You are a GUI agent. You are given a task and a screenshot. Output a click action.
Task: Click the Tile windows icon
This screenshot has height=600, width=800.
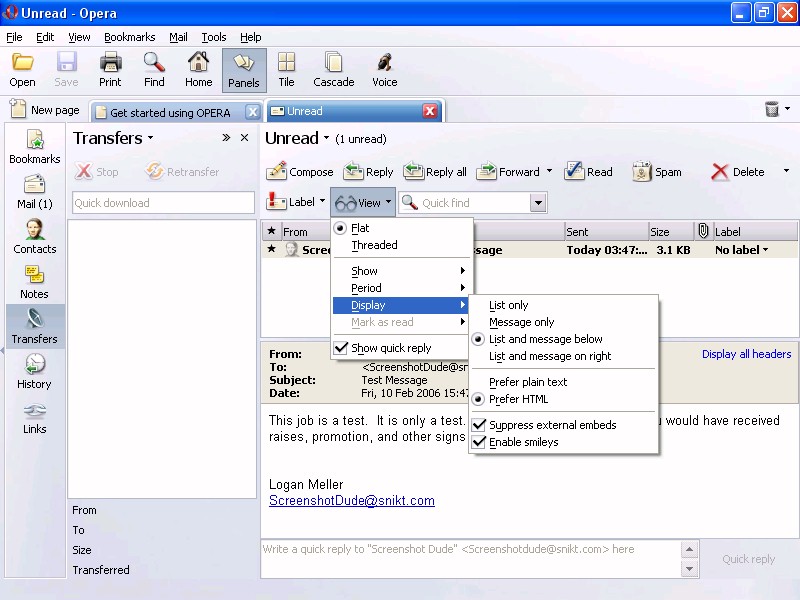[286, 63]
